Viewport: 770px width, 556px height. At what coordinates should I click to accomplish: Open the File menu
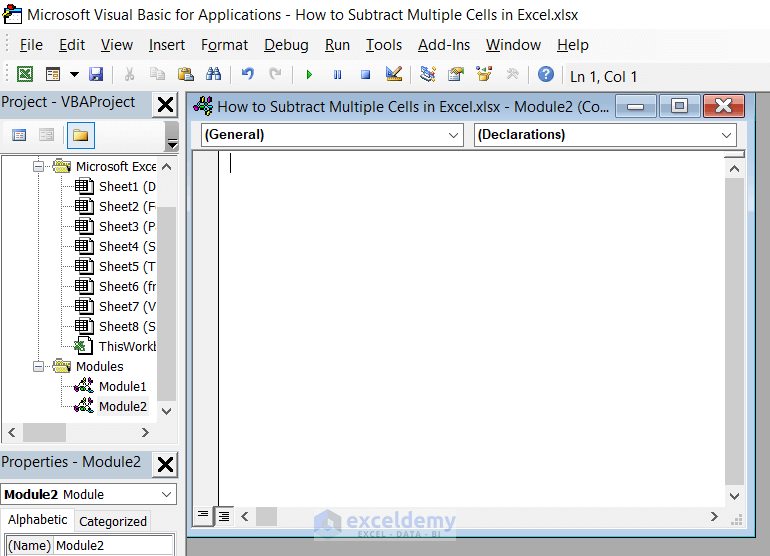[x=31, y=45]
